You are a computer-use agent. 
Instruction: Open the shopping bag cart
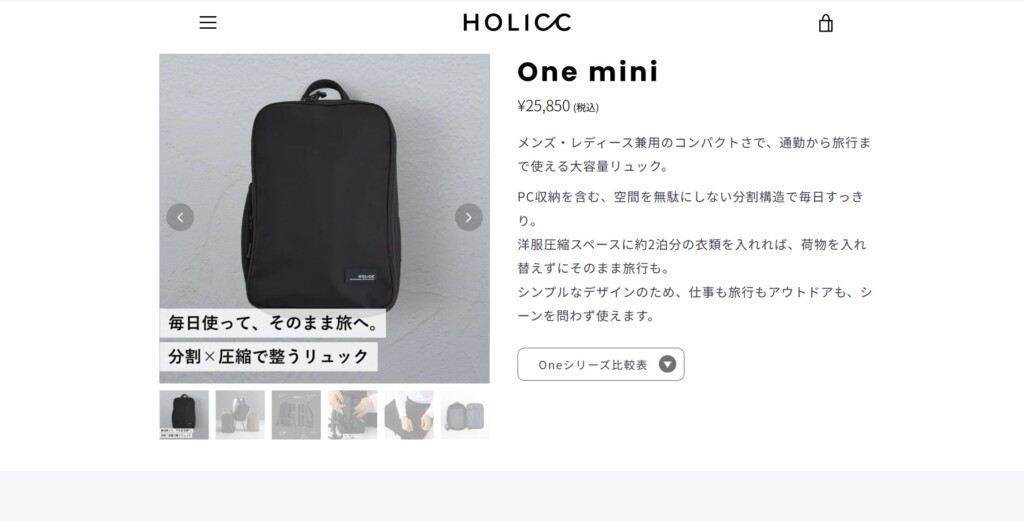(825, 23)
